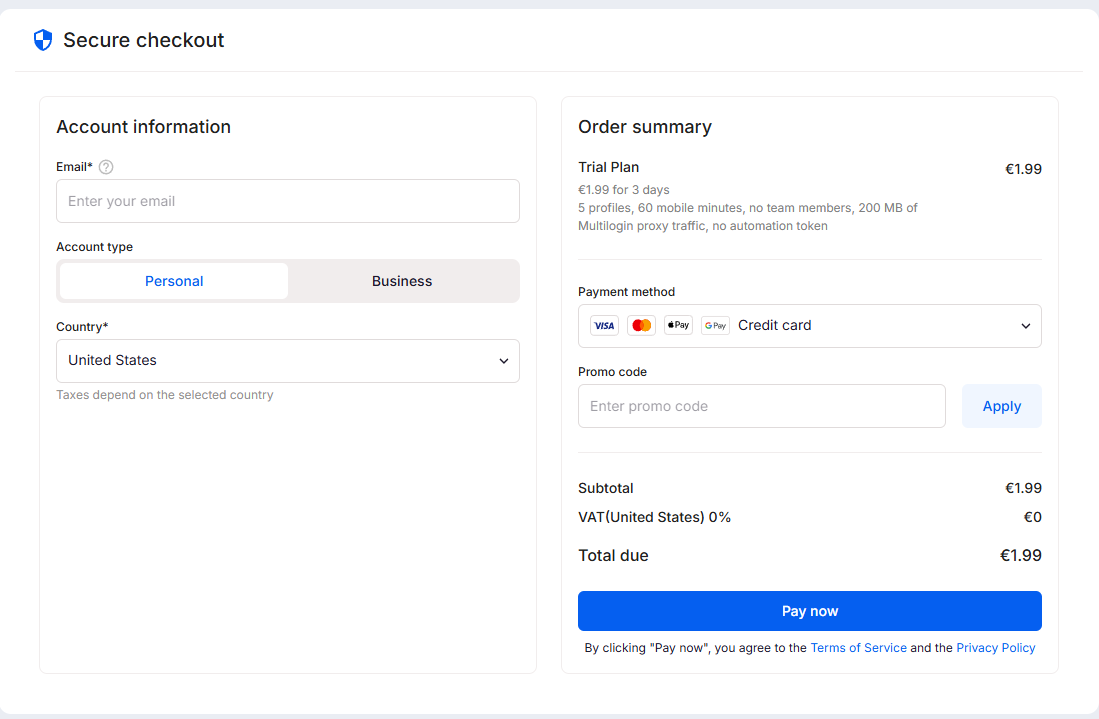Select the Order summary section header
This screenshot has height=719, width=1099.
coord(645,127)
